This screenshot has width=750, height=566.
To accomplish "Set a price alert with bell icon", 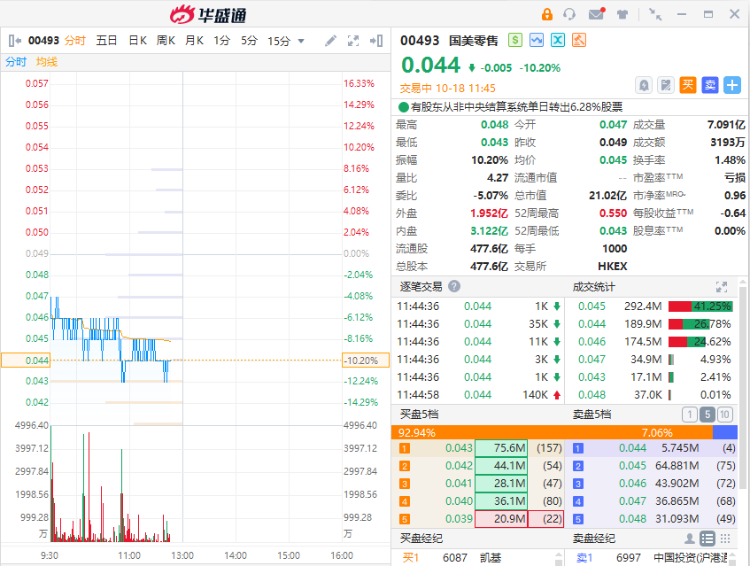I will click(644, 85).
